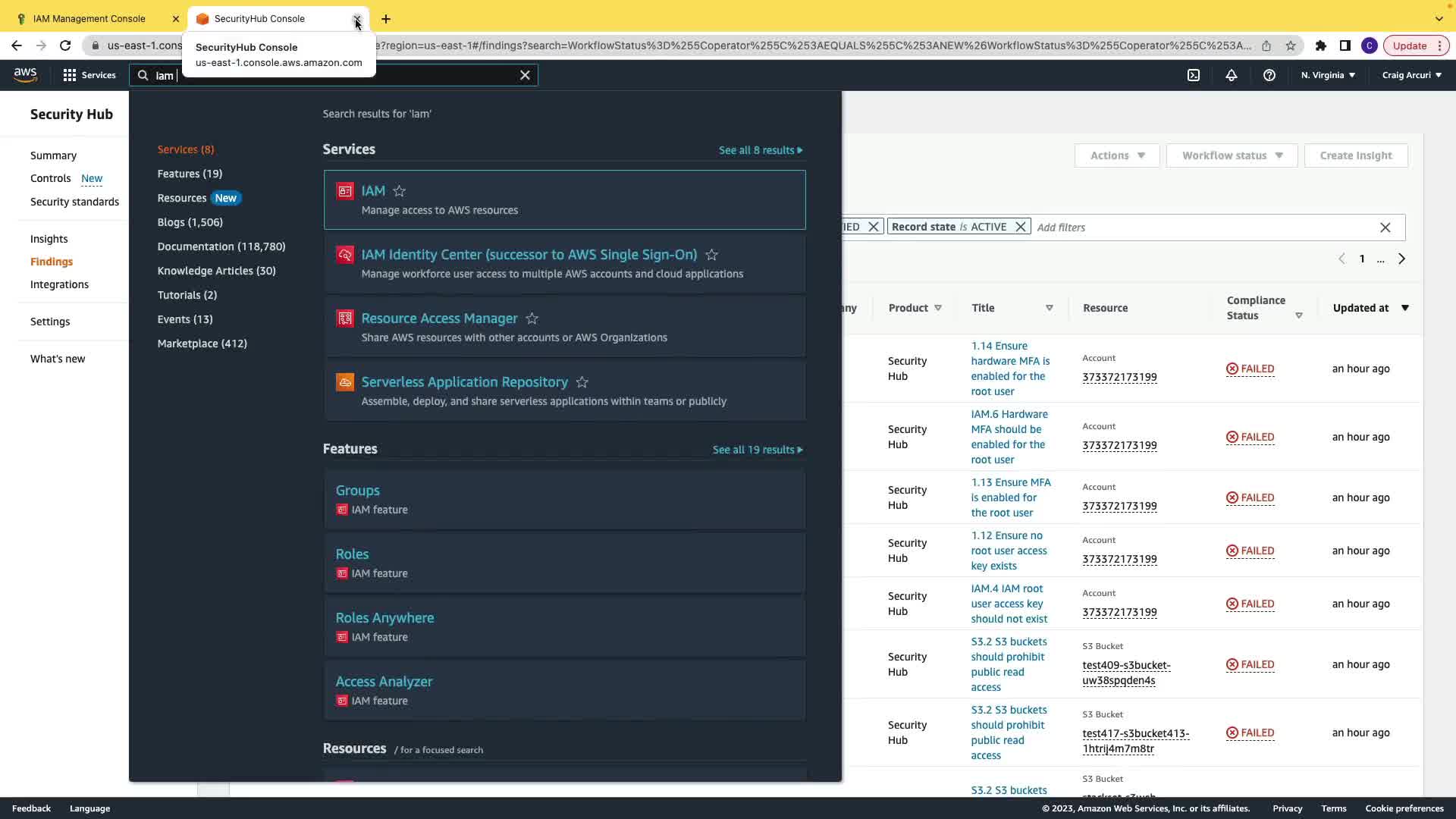Remove the Record state is ACTIVE filter
This screenshot has height=819, width=1456.
pos(1021,227)
